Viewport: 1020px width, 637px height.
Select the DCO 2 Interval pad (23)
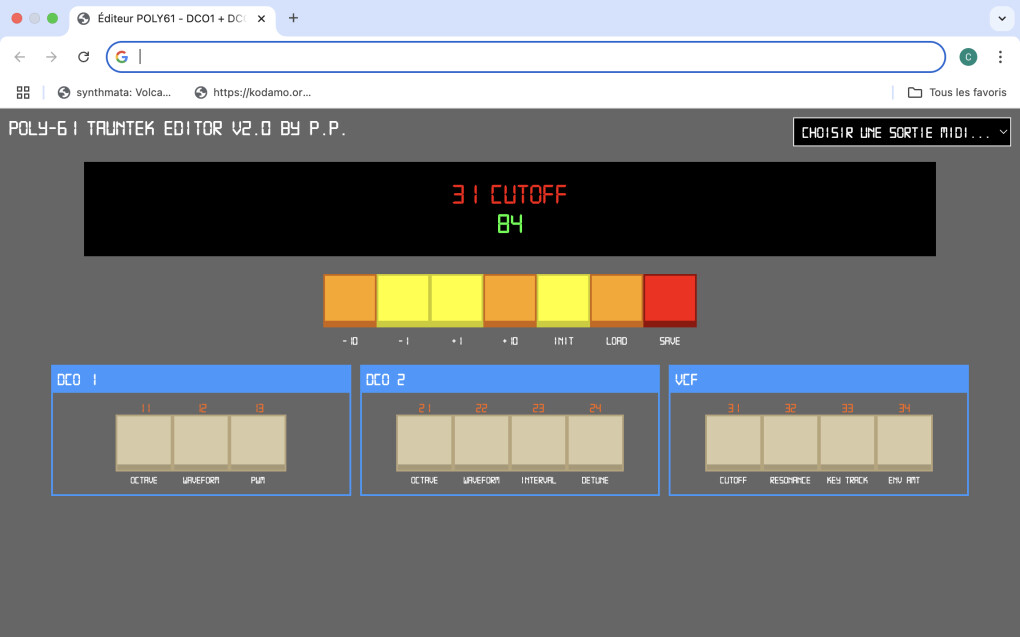click(x=539, y=443)
